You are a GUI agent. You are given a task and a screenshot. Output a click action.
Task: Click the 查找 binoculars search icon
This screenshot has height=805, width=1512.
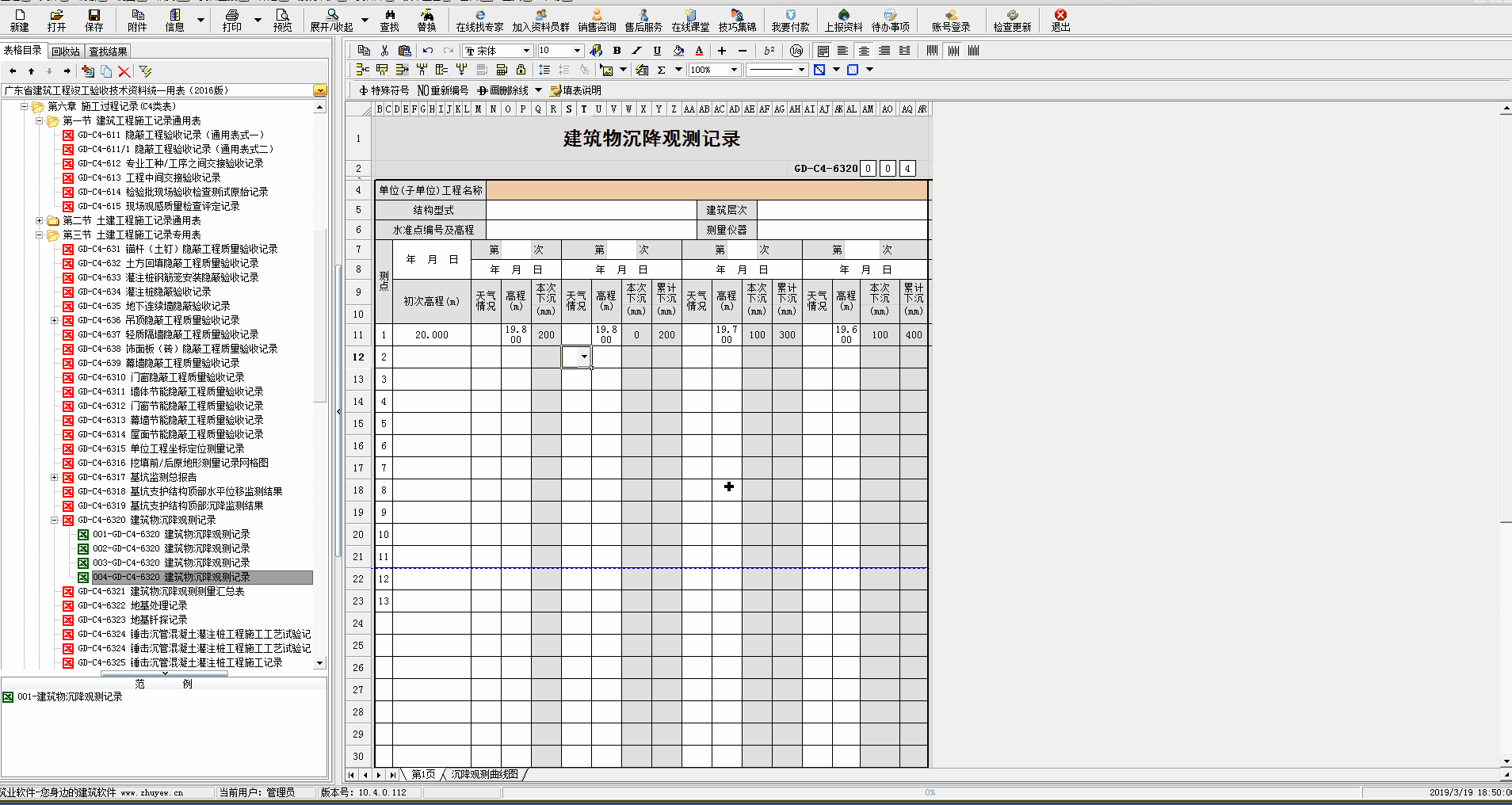click(389, 20)
